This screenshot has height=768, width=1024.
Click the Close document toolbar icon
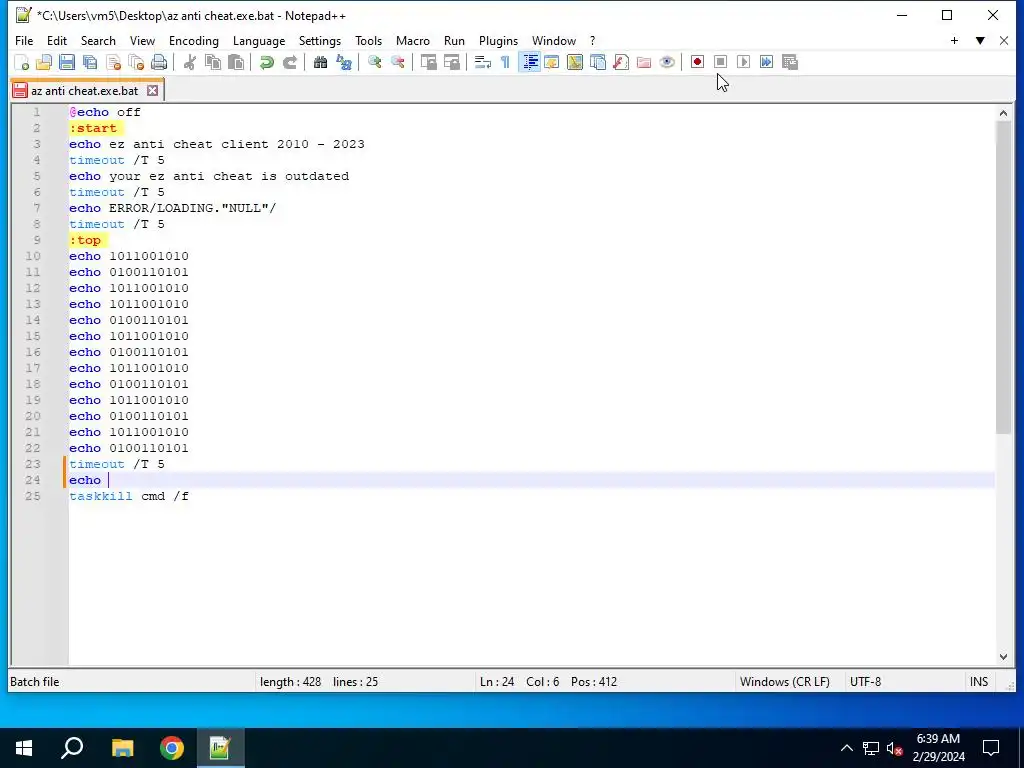pyautogui.click(x=113, y=62)
